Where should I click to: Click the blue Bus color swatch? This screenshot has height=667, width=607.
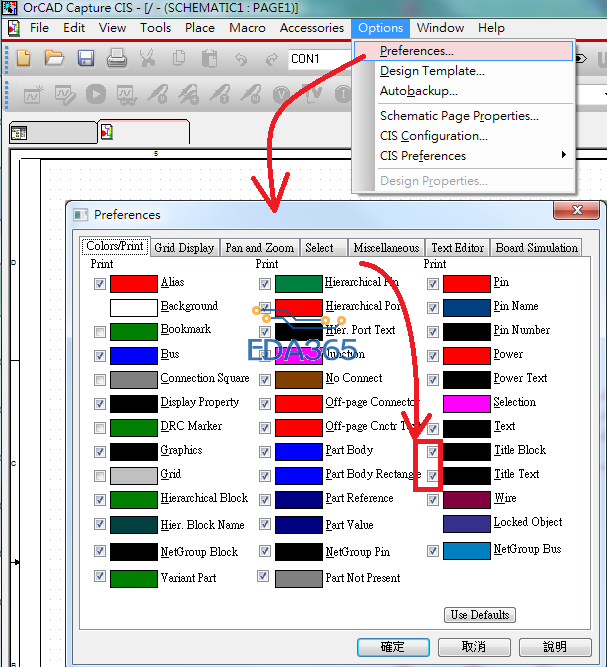[134, 356]
